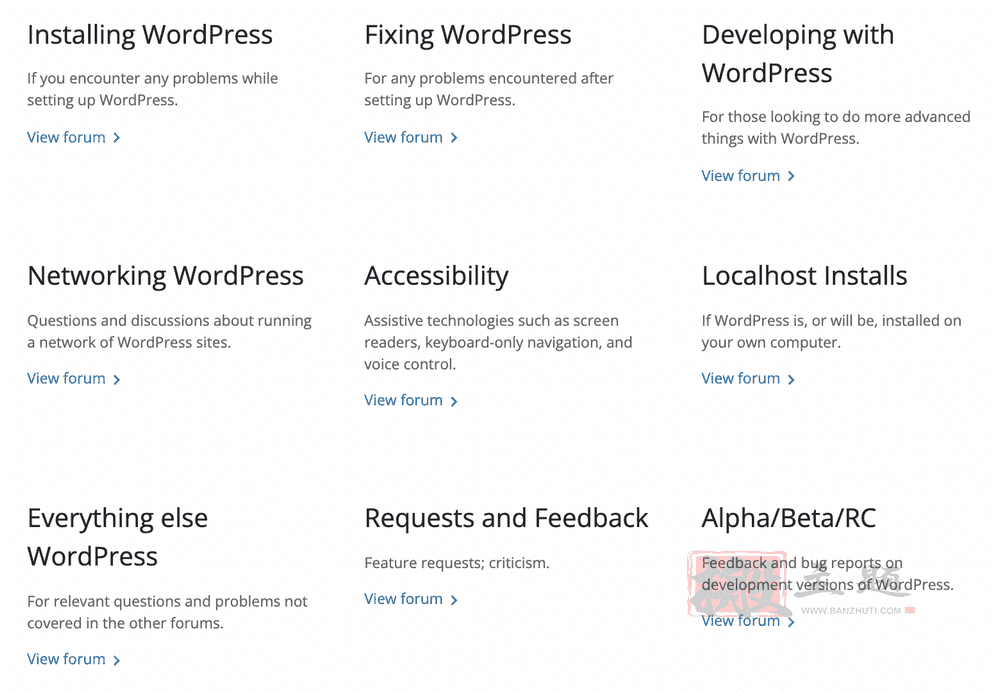Image resolution: width=1000 pixels, height=693 pixels.
Task: Click text 'If you encounter any problems while'
Action: (152, 78)
